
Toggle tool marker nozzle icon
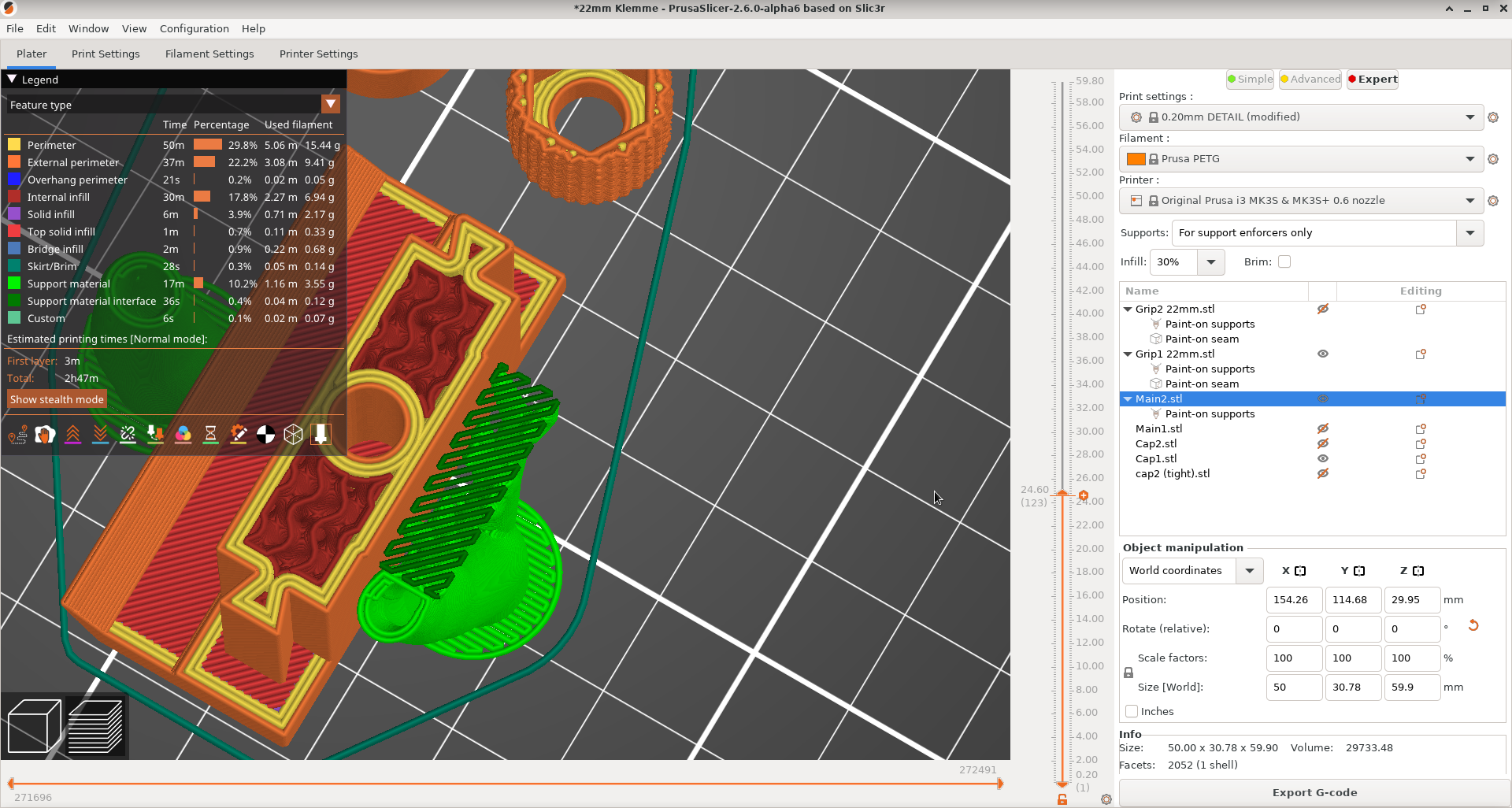point(321,434)
